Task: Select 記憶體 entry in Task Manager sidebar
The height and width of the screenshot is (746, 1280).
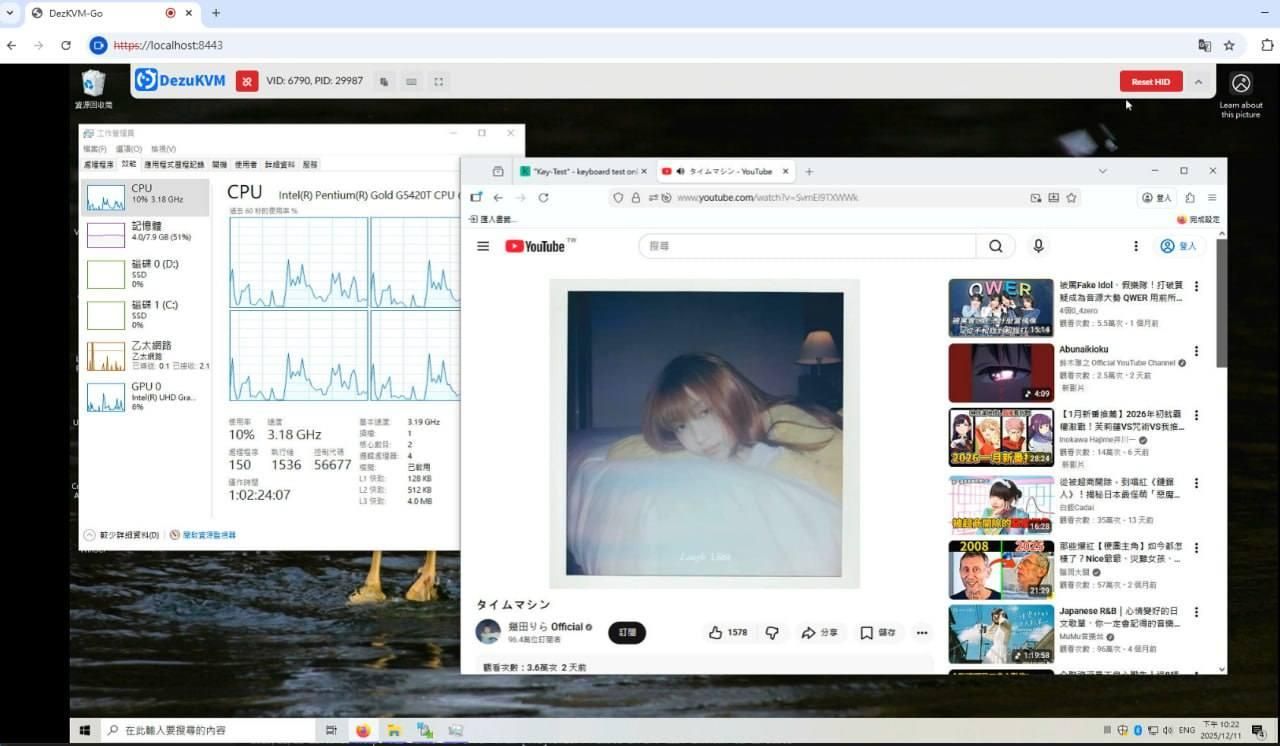Action: (x=145, y=234)
